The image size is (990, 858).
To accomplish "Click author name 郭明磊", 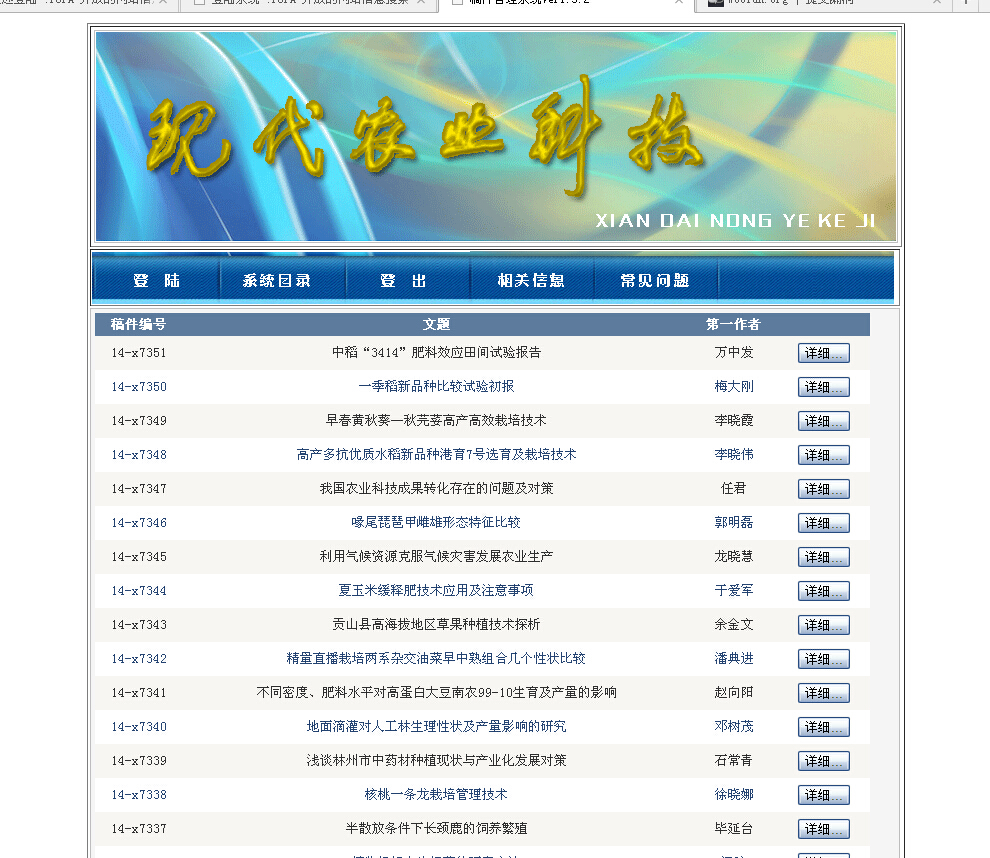I will click(734, 523).
